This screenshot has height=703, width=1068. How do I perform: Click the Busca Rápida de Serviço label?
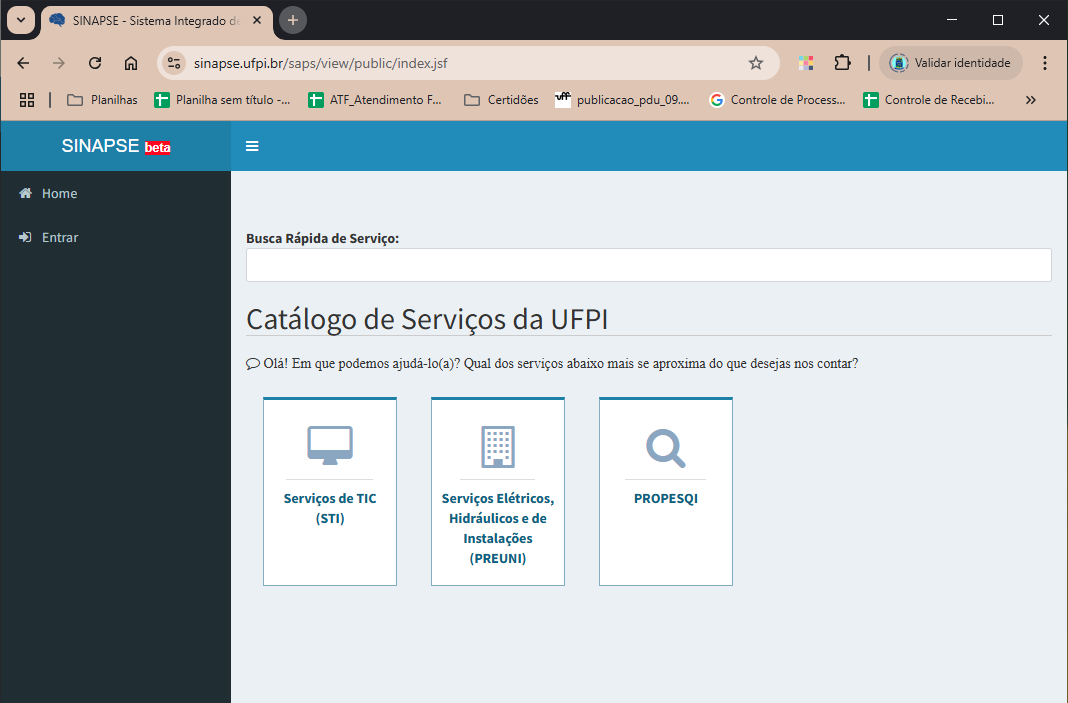[x=322, y=238]
